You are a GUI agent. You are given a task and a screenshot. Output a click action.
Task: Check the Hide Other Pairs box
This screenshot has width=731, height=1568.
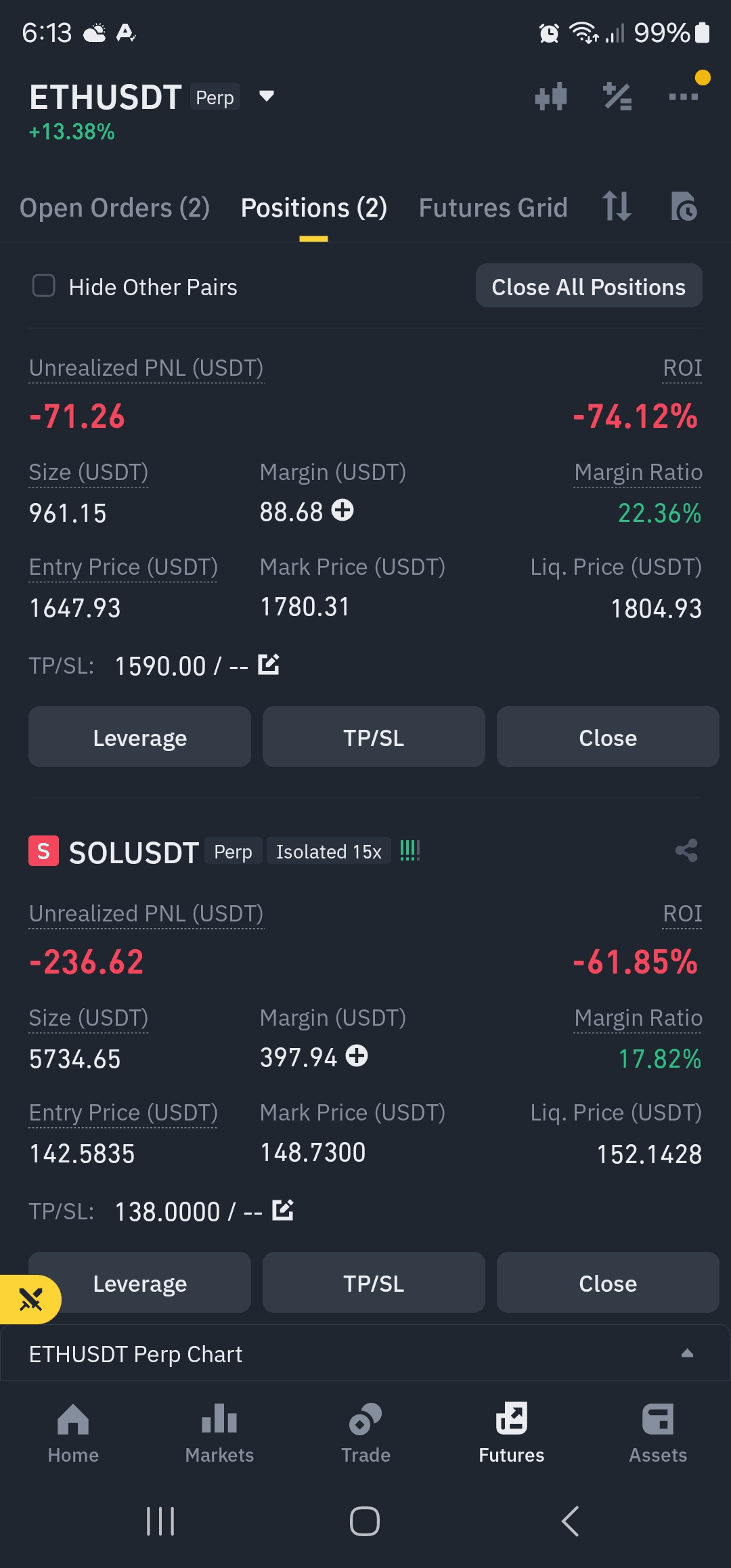[x=44, y=286]
